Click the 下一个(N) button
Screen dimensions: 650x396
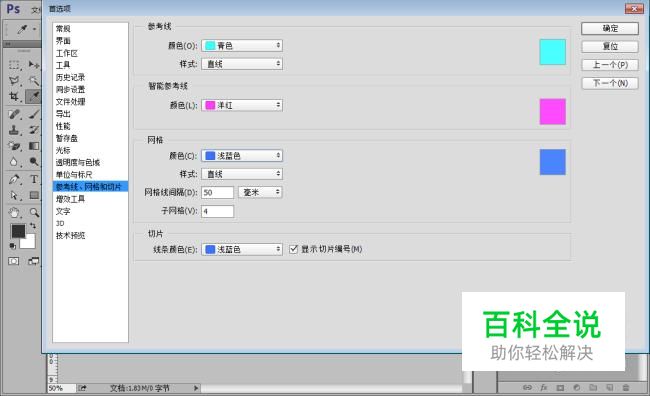tap(610, 83)
